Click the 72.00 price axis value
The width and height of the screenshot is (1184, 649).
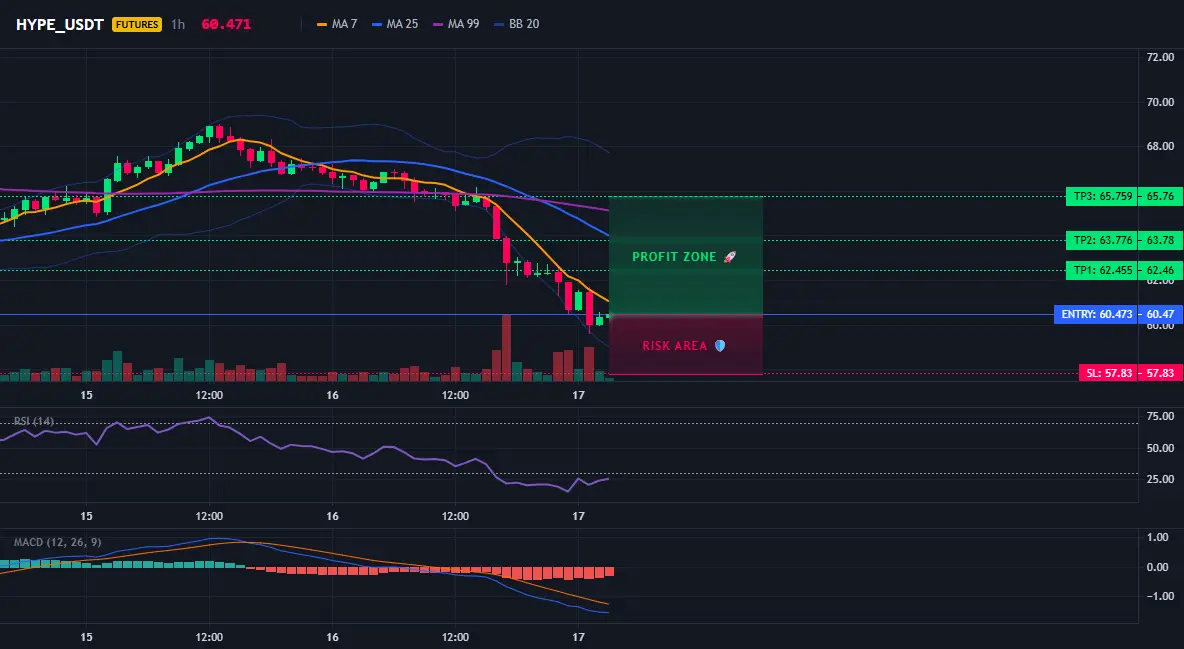[1161, 57]
